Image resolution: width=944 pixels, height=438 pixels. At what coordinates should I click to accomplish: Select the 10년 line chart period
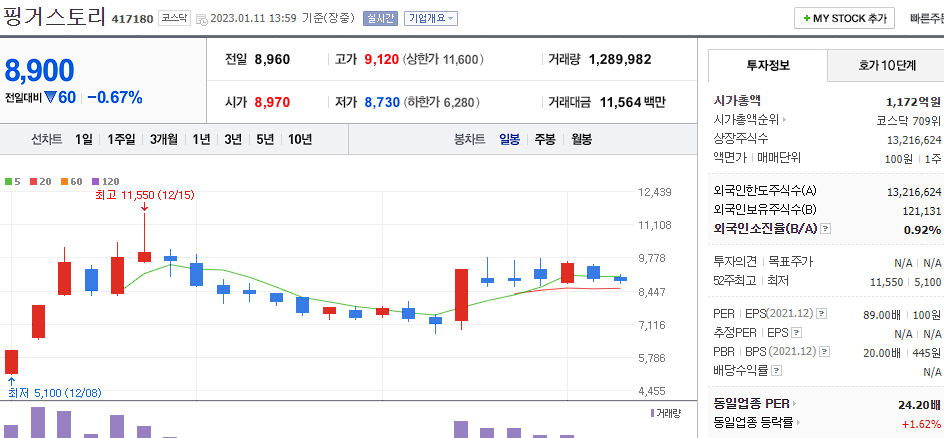[300, 140]
